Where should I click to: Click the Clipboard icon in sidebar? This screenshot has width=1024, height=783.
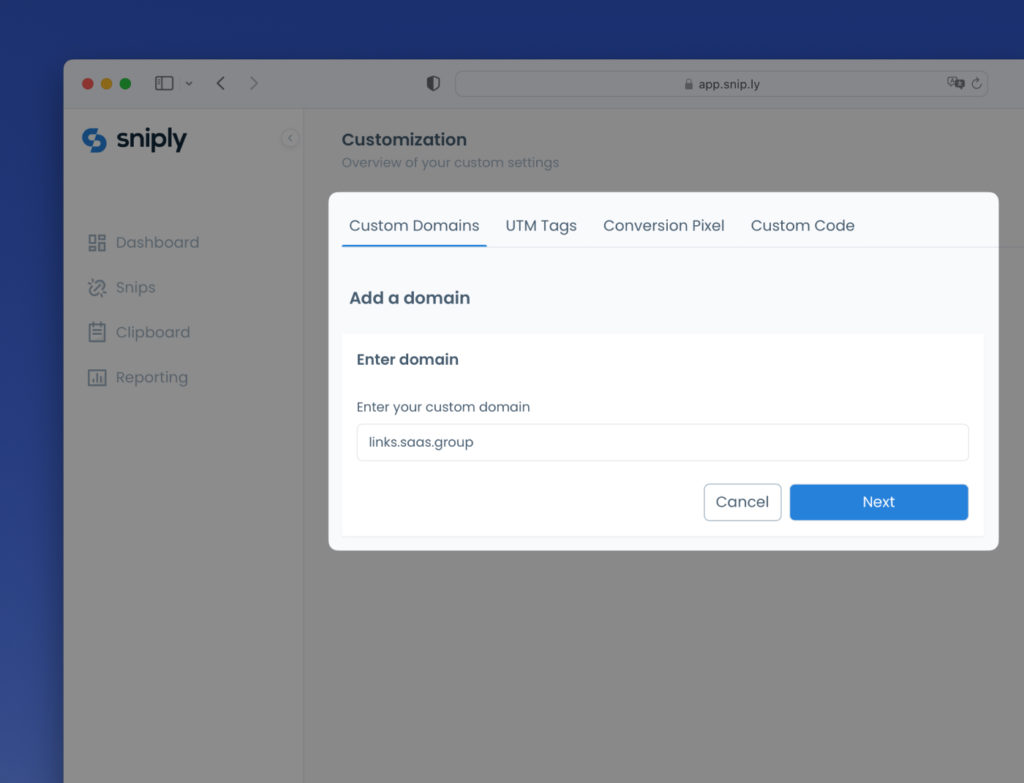97,333
